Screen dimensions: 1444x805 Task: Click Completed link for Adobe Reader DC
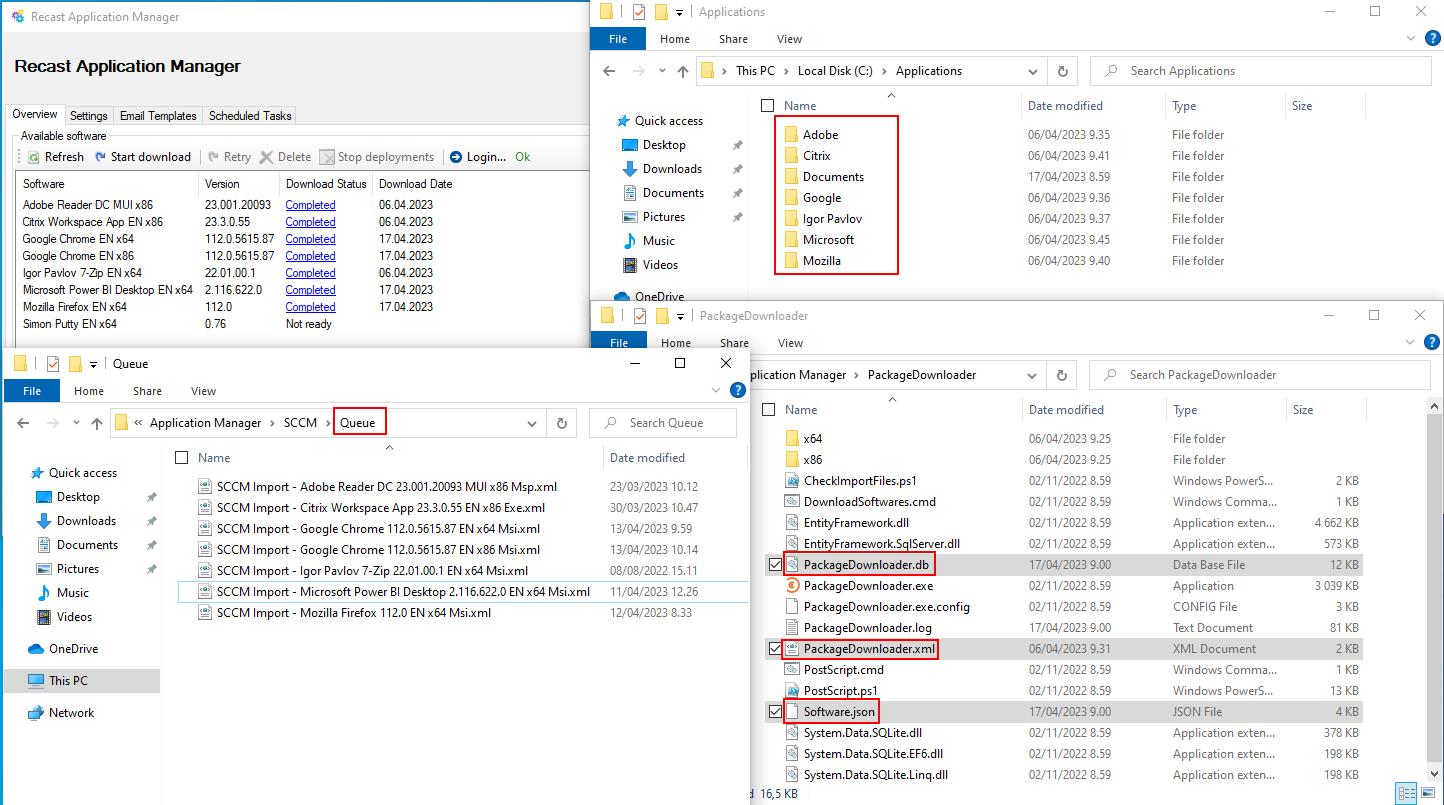310,205
